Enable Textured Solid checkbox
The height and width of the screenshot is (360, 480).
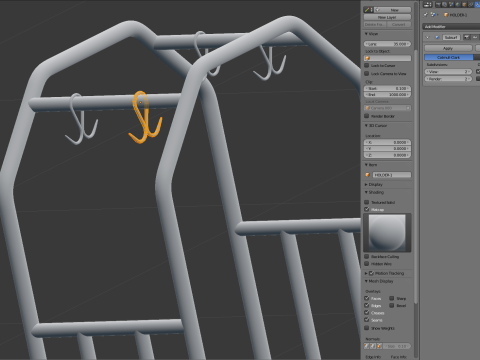(367, 202)
